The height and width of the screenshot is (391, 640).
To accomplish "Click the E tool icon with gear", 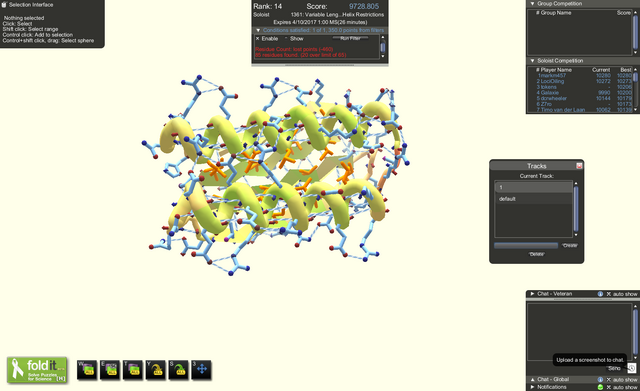I will 110,370.
